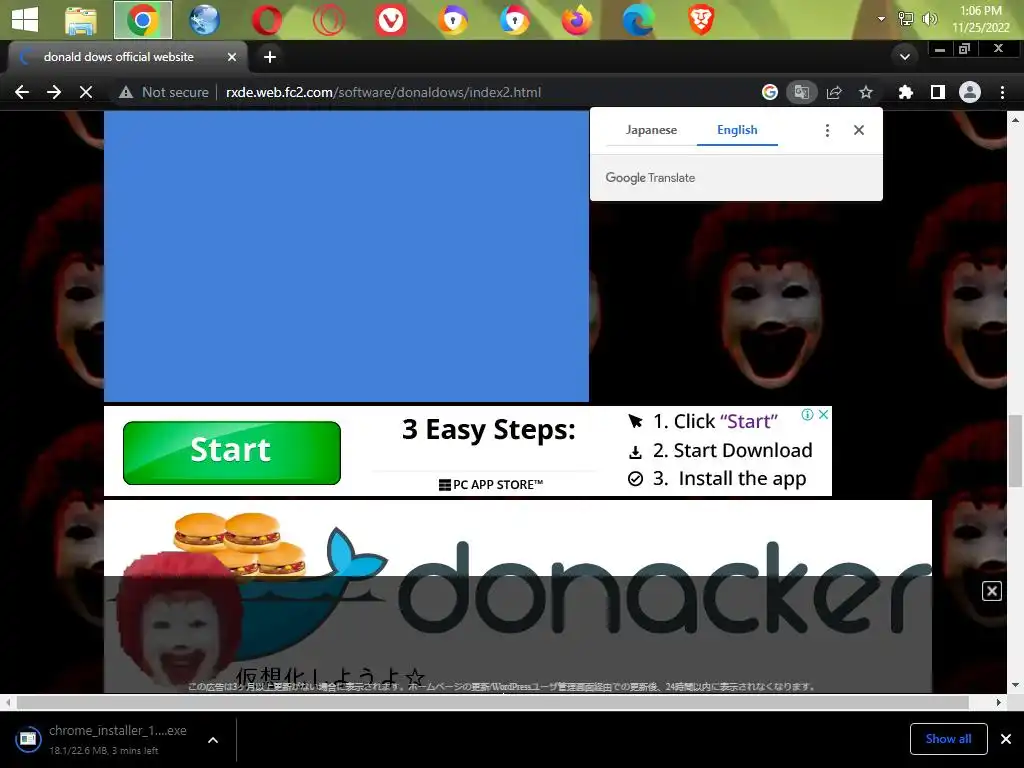This screenshot has height=768, width=1024.
Task: Click the green Start ad button
Action: 232,453
